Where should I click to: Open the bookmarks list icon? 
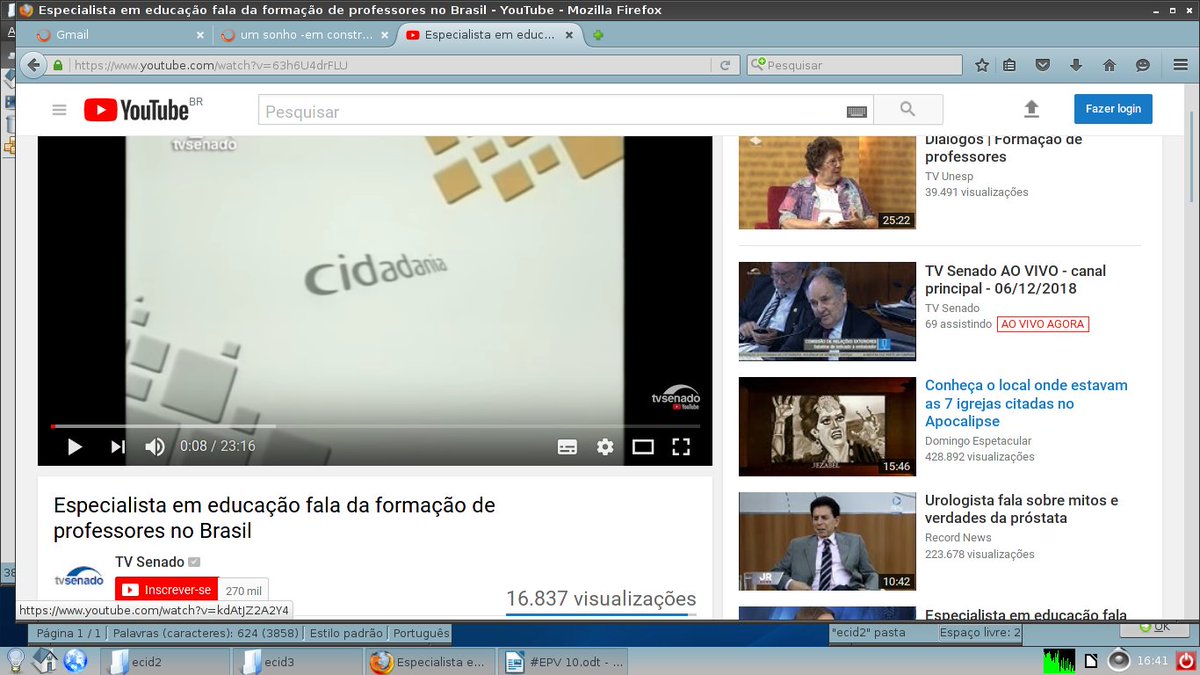coord(1010,65)
